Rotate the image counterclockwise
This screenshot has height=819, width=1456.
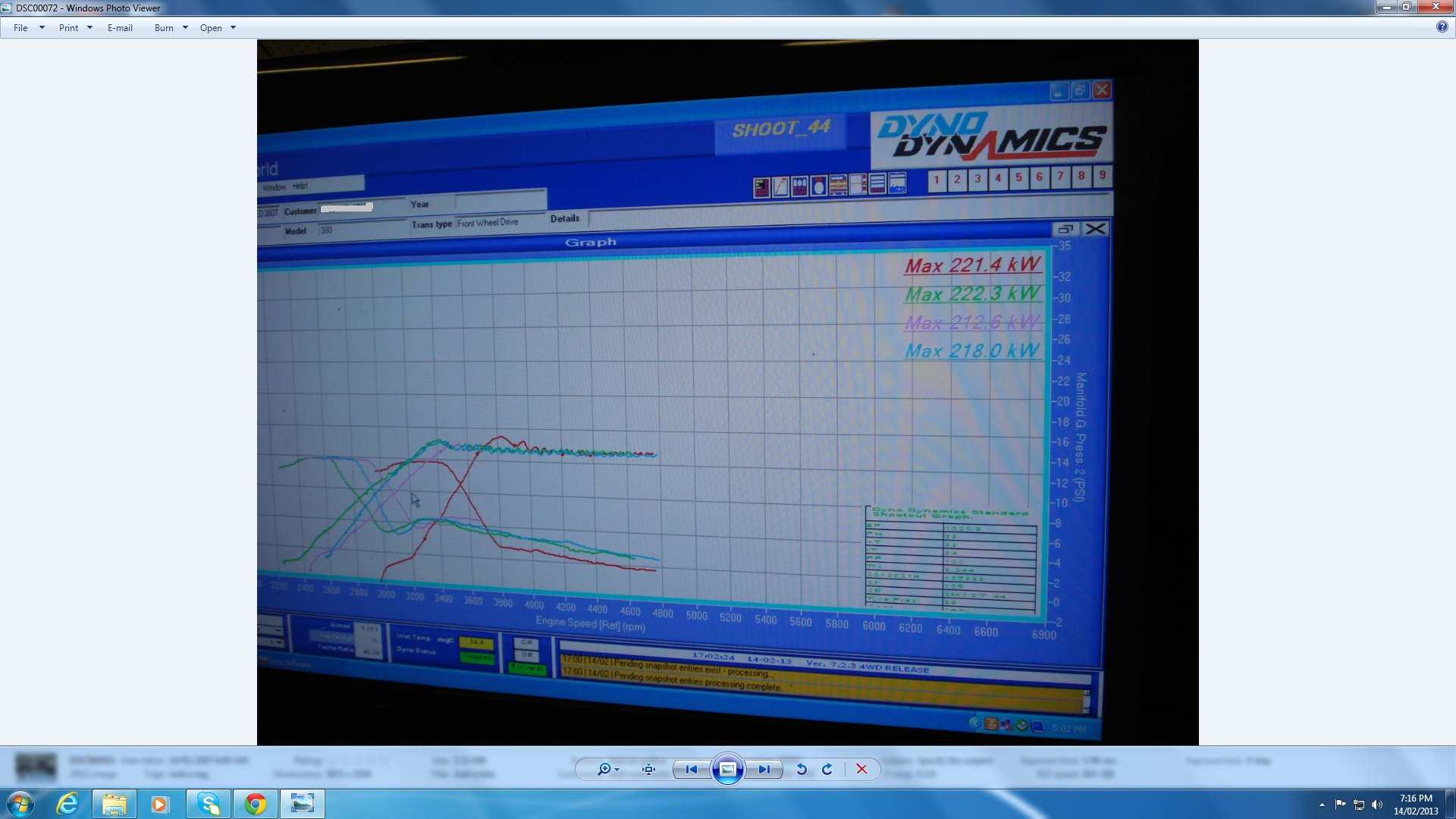coord(802,769)
